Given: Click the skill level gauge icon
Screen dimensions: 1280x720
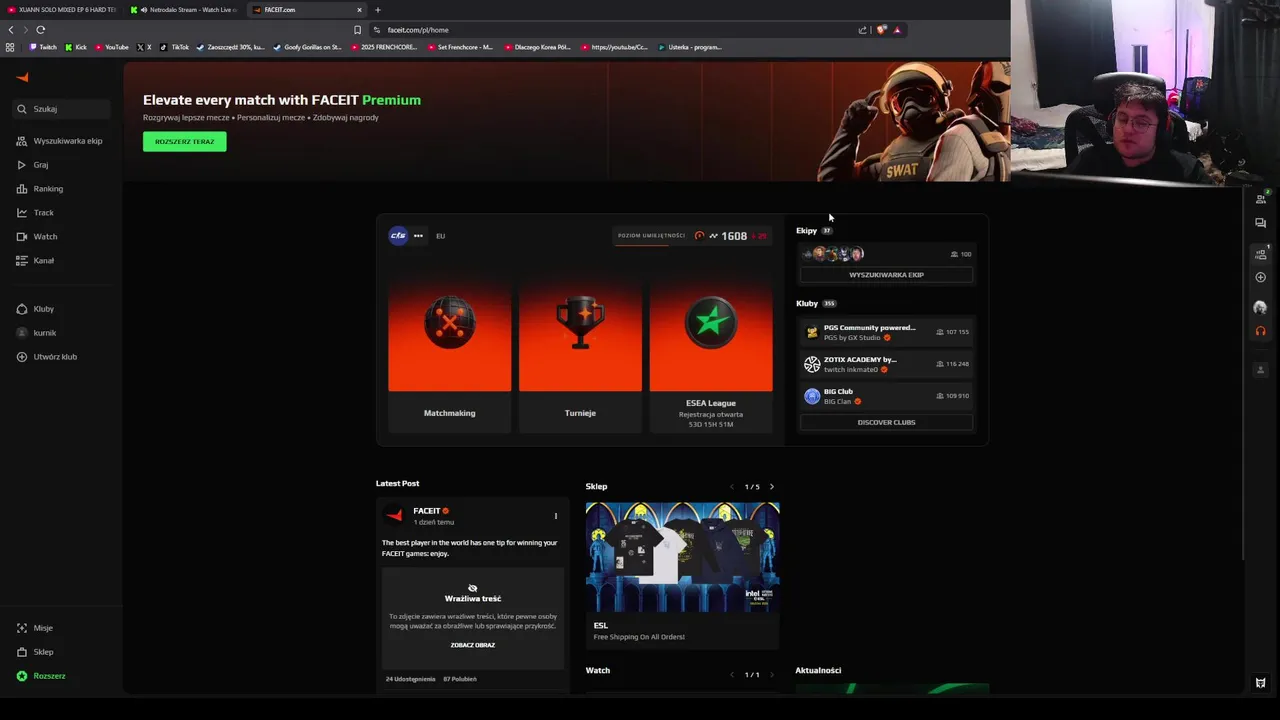Looking at the screenshot, I should coord(699,236).
